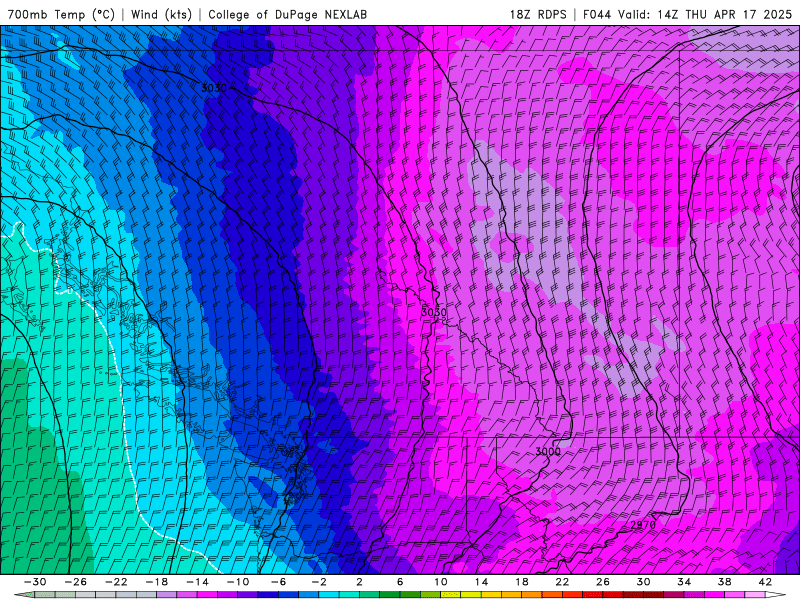Click the 26 value on the temperature scale

(x=603, y=582)
